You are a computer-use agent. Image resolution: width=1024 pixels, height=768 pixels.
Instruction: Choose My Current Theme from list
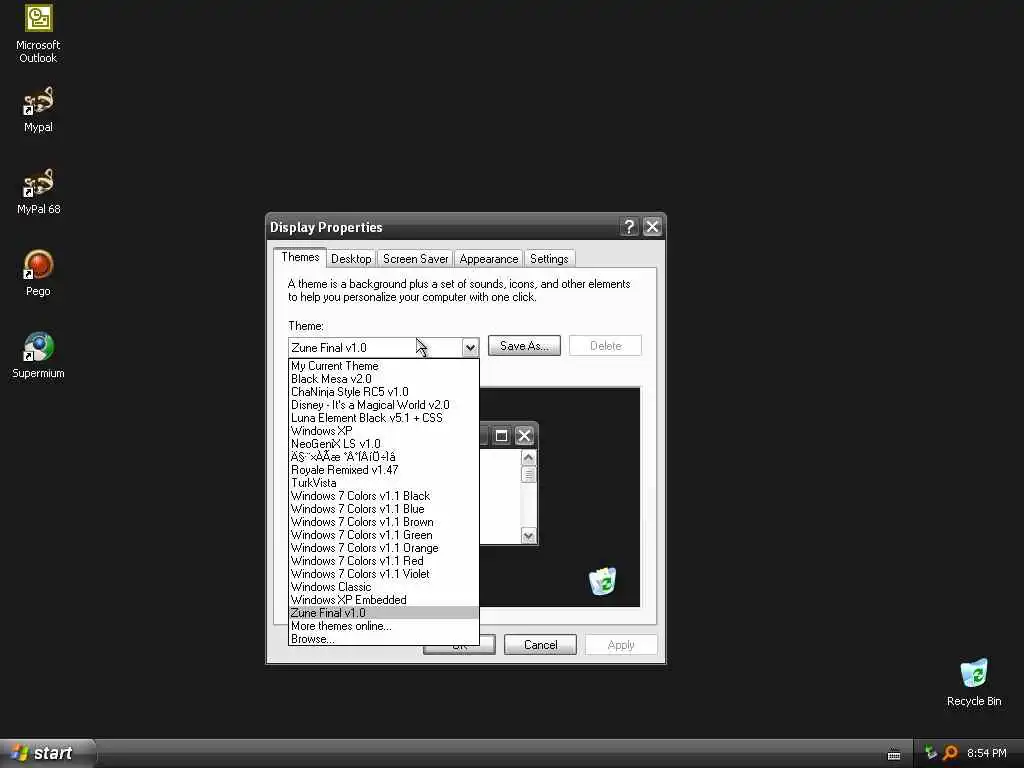click(x=383, y=366)
